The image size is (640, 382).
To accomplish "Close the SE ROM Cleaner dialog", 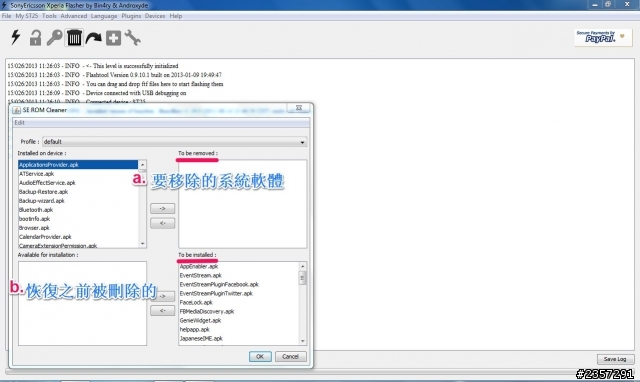I will tap(299, 108).
